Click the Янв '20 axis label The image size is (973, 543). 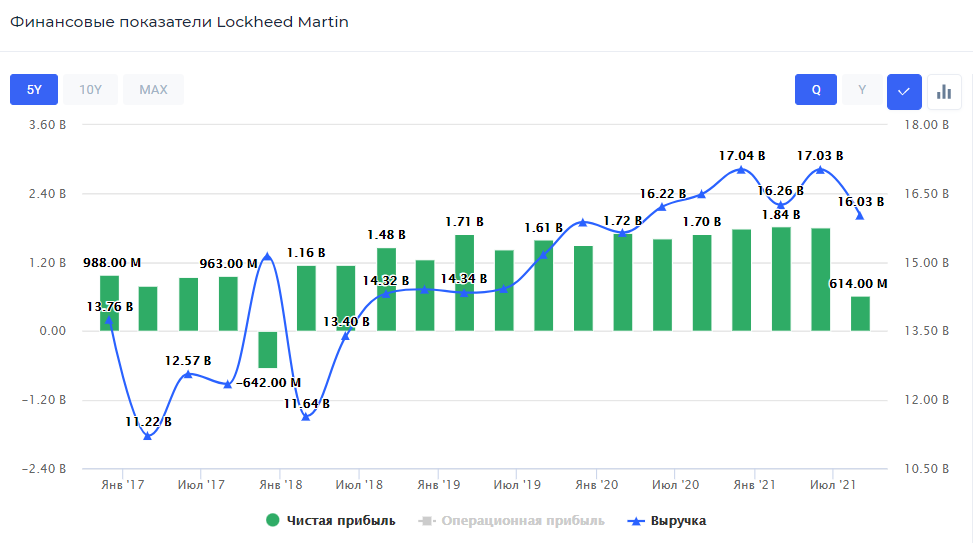(x=596, y=485)
